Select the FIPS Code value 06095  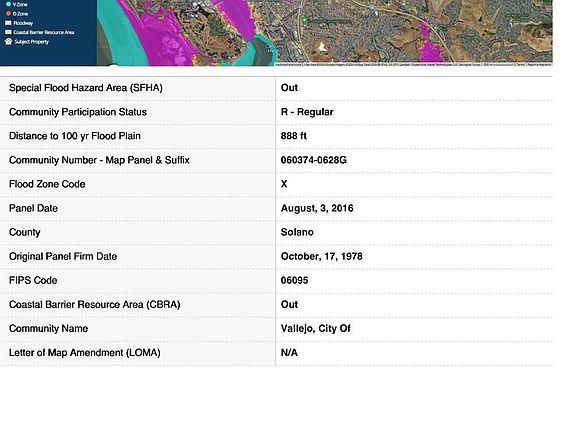[294, 280]
